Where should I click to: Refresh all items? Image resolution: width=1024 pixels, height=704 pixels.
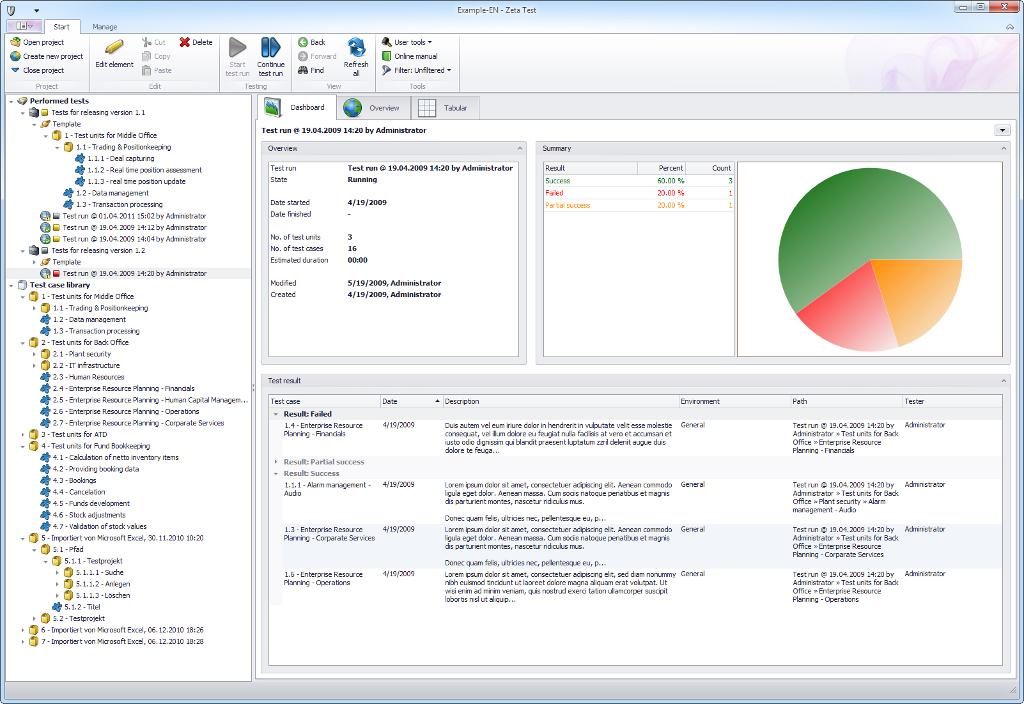tap(356, 57)
